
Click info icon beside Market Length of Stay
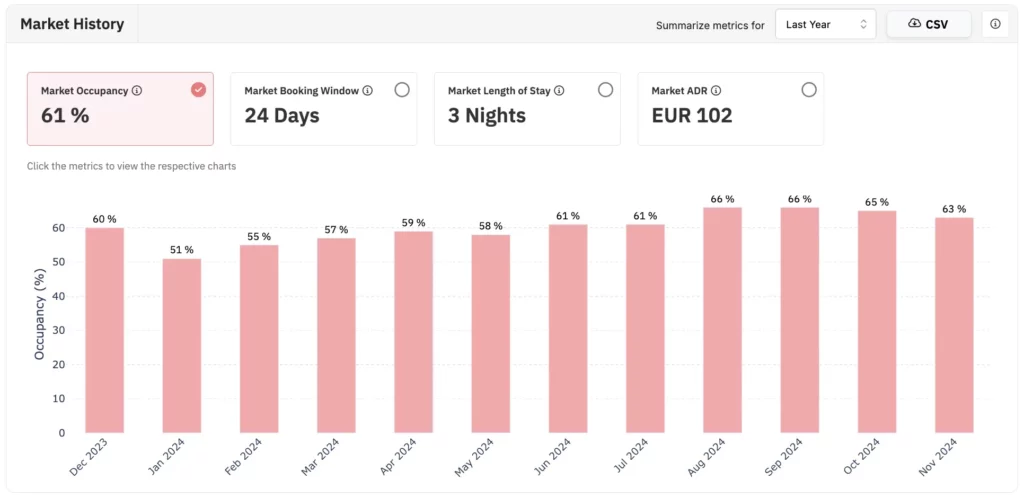click(x=559, y=91)
